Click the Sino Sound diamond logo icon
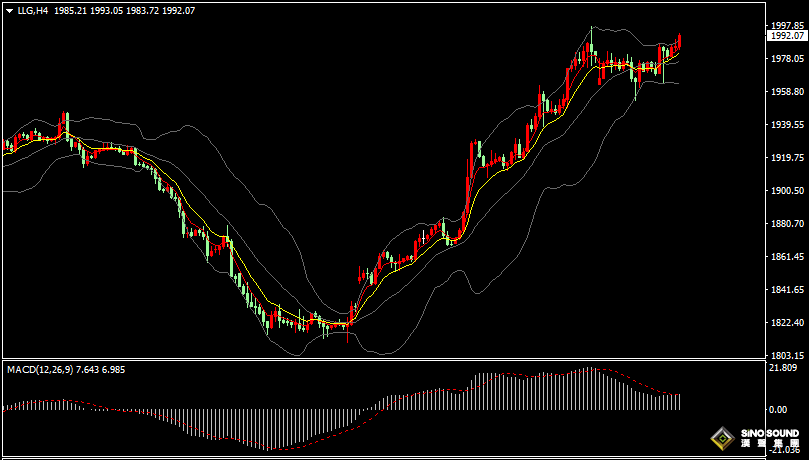This screenshot has height=460, width=809. [x=721, y=438]
